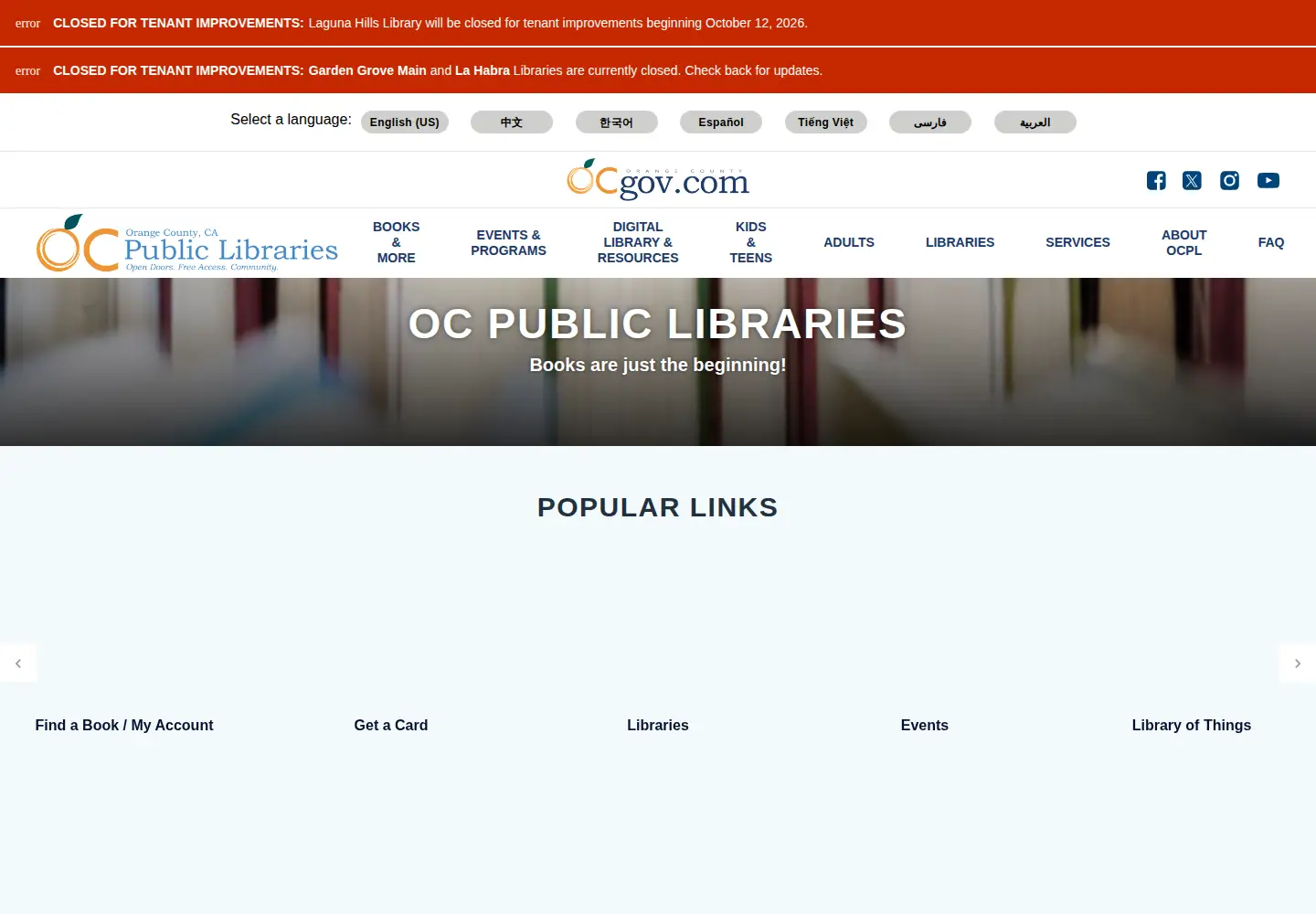Switch language to العربية
This screenshot has width=1316, height=914.
pyautogui.click(x=1035, y=122)
